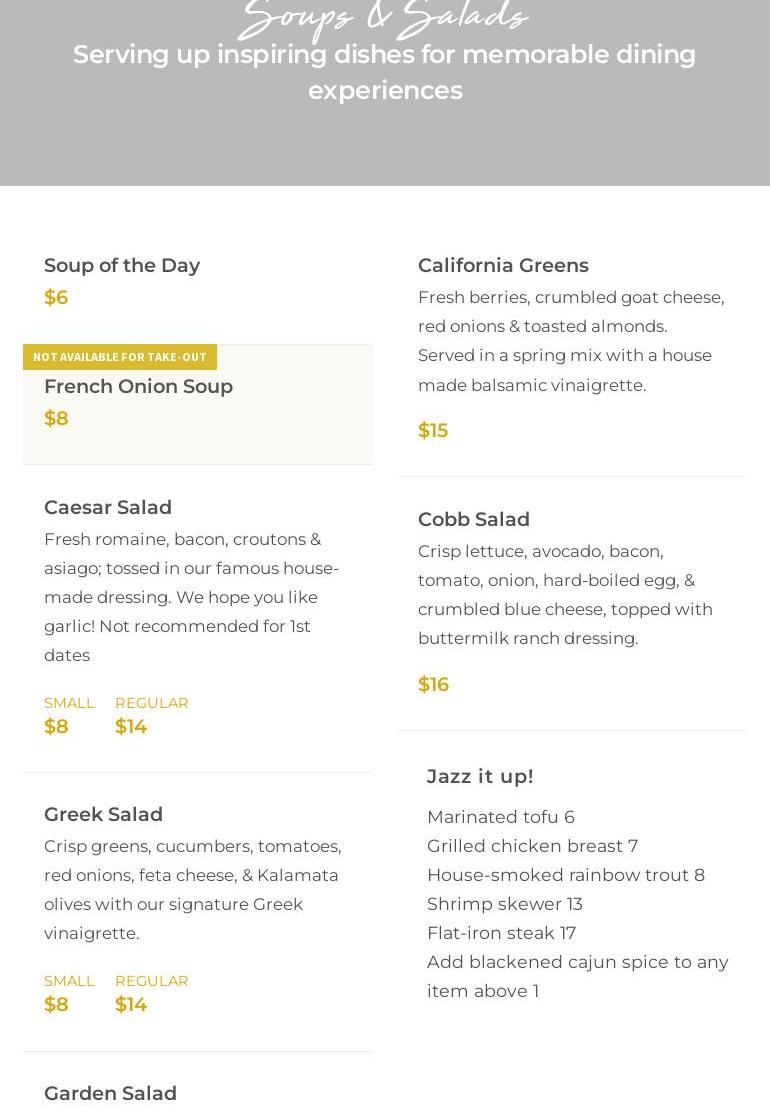Click the Shrimp skewer 13 add-on line

pyautogui.click(x=504, y=904)
